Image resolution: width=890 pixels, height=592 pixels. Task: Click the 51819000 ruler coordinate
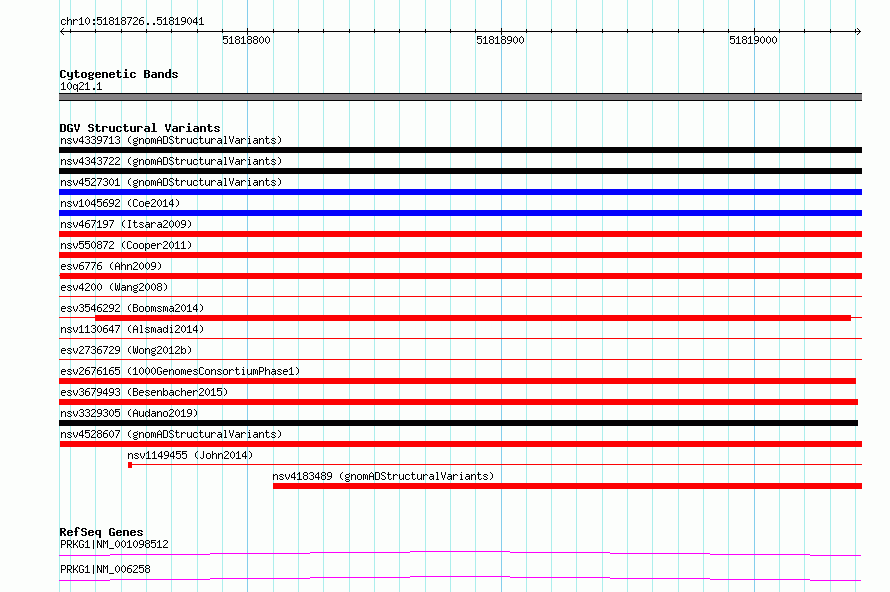click(x=753, y=40)
